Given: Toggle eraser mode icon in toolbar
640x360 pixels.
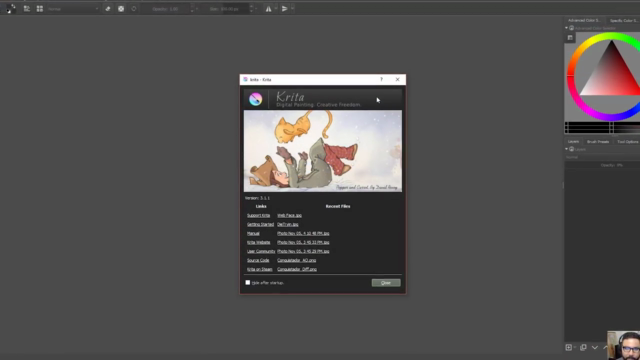Looking at the screenshot, I should click(108, 9).
